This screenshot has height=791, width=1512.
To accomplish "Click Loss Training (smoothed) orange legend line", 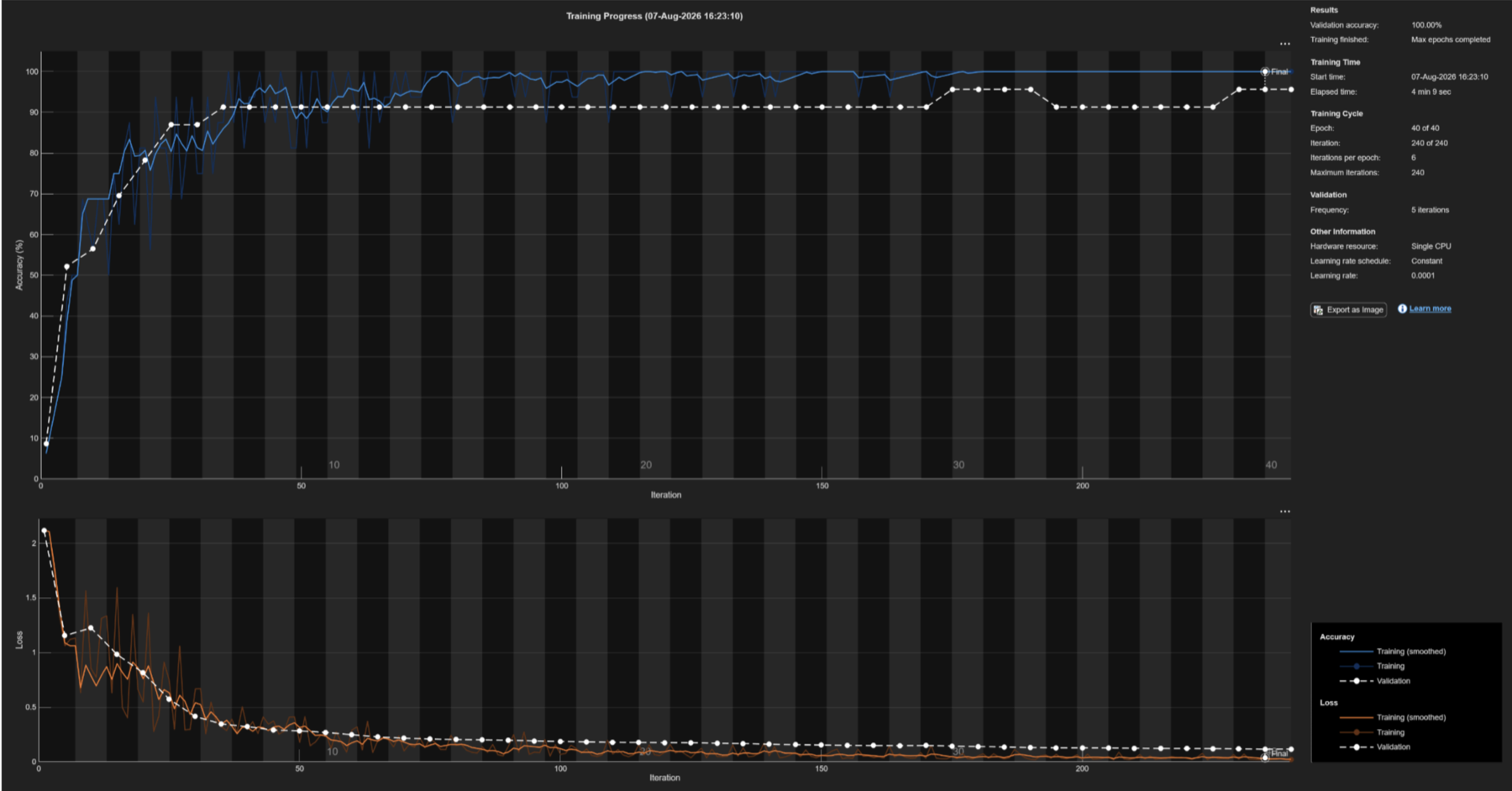I will 1356,718.
